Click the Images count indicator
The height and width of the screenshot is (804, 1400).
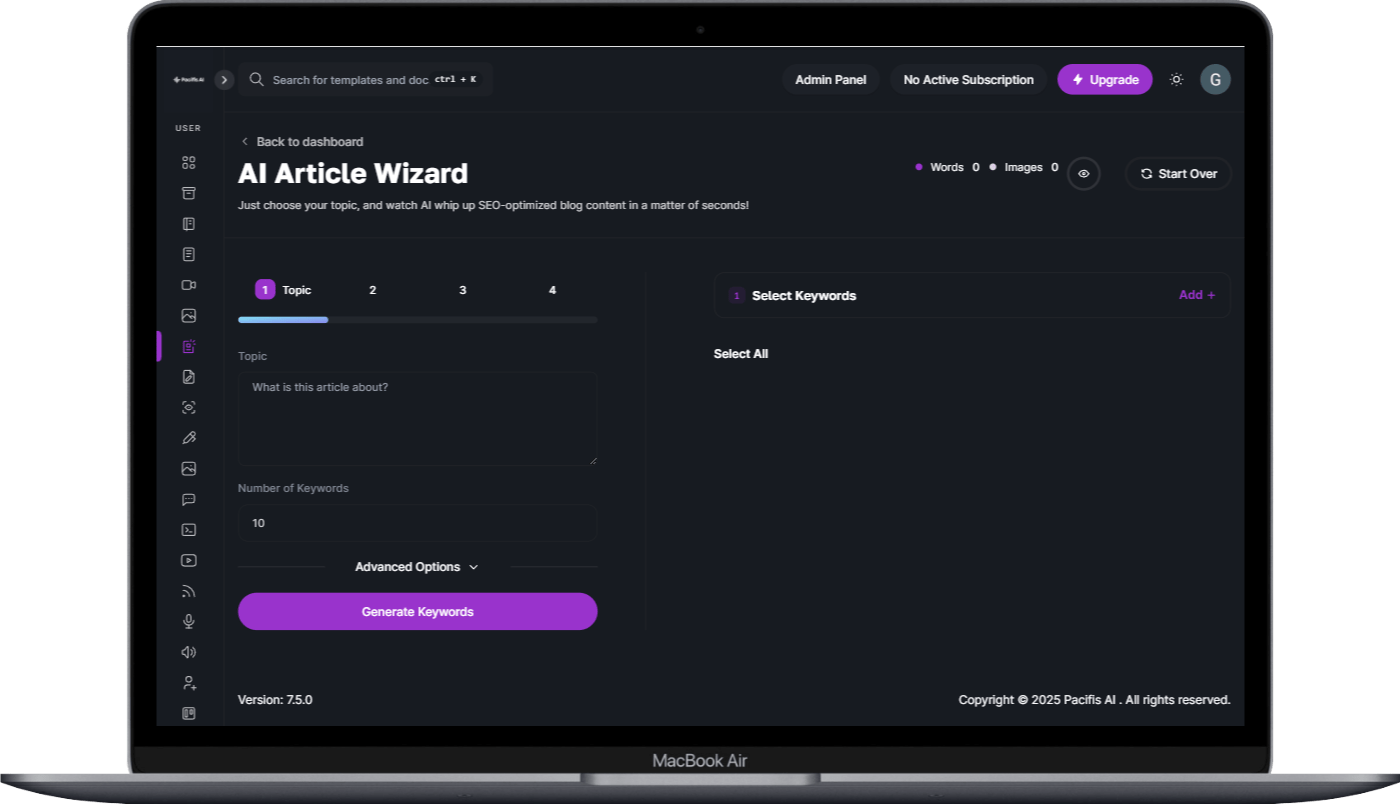pos(1024,167)
